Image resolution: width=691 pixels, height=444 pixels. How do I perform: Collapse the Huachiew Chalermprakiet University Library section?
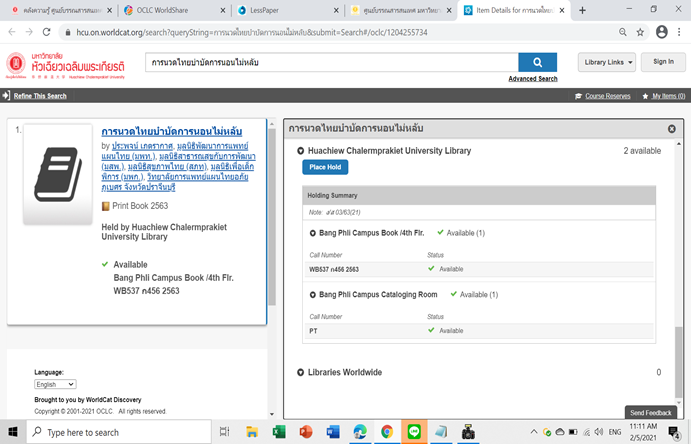pyautogui.click(x=301, y=151)
